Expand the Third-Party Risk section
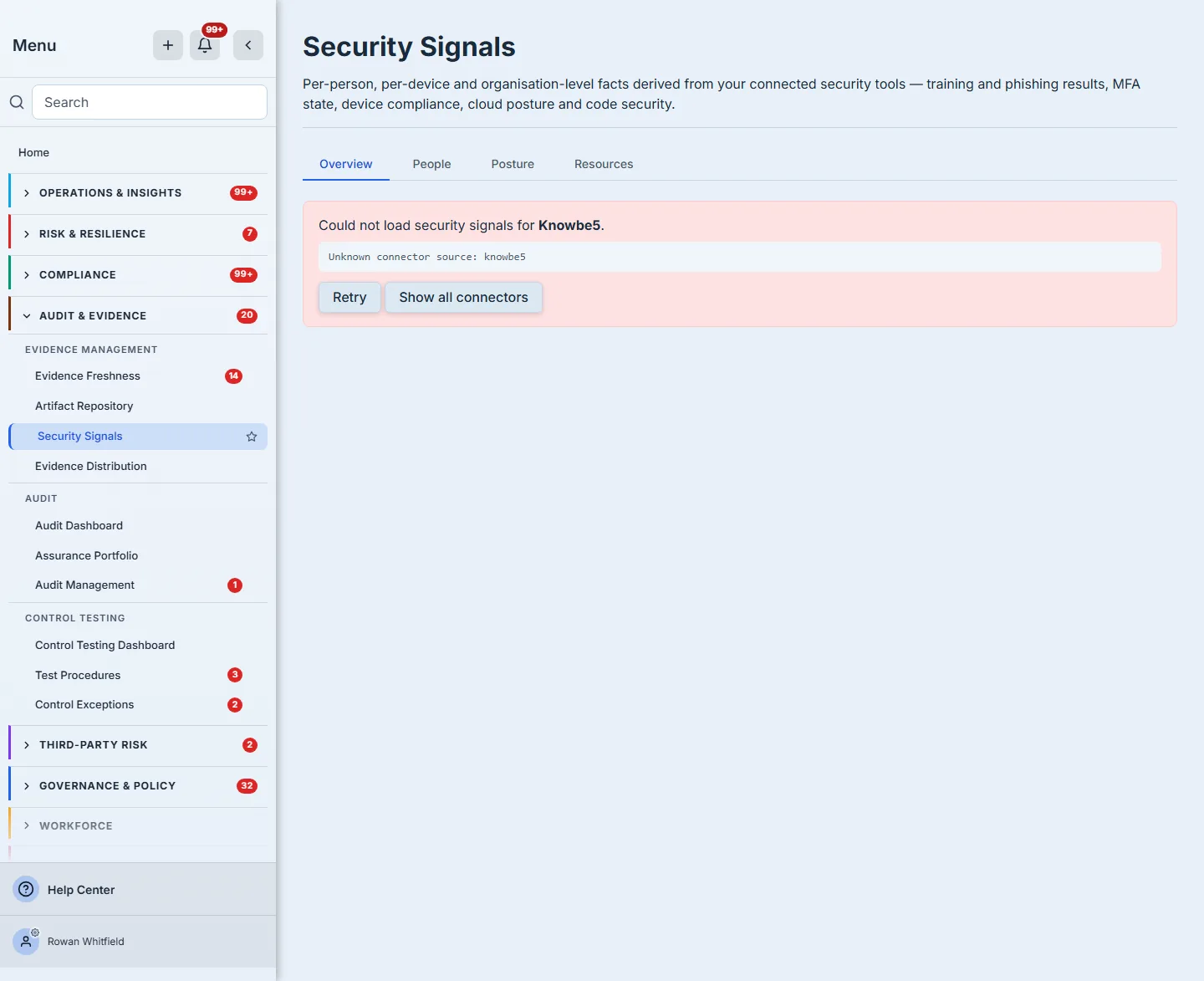Viewport: 1204px width, 981px height. point(138,745)
